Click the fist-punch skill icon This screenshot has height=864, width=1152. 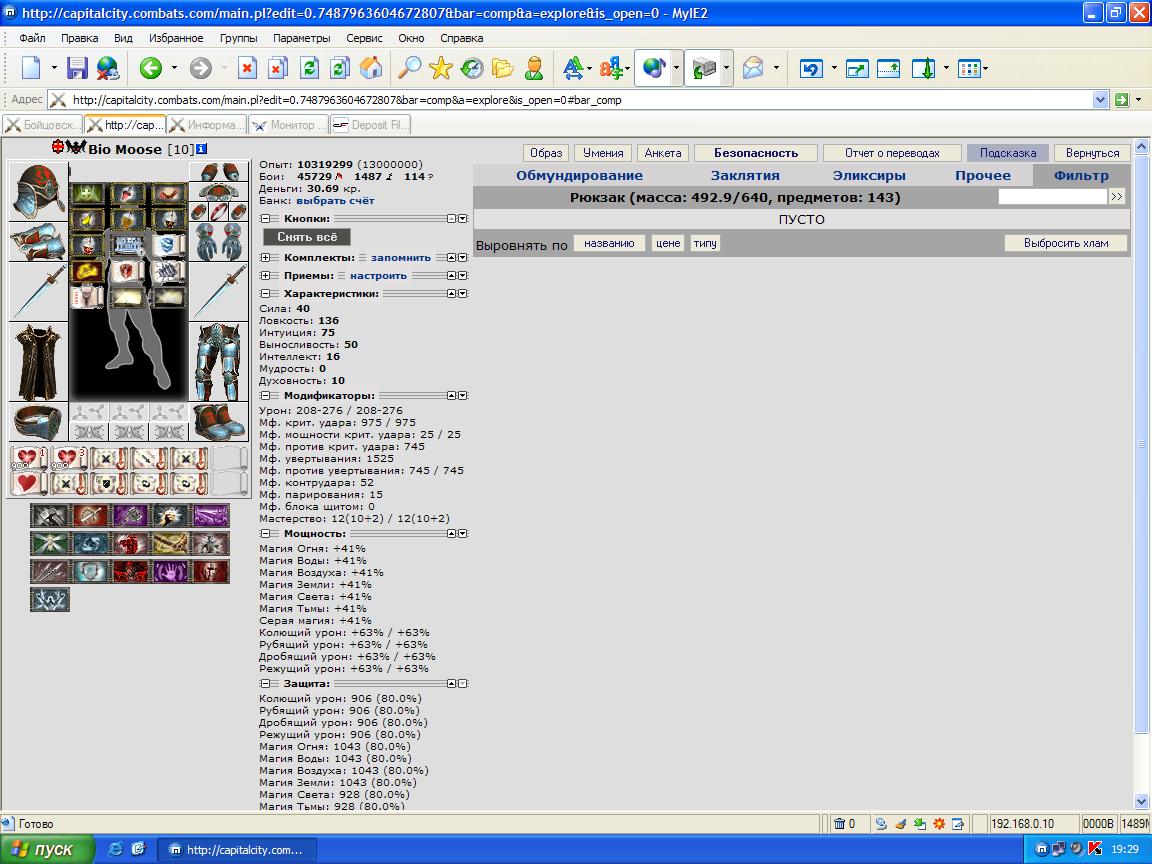(170, 515)
